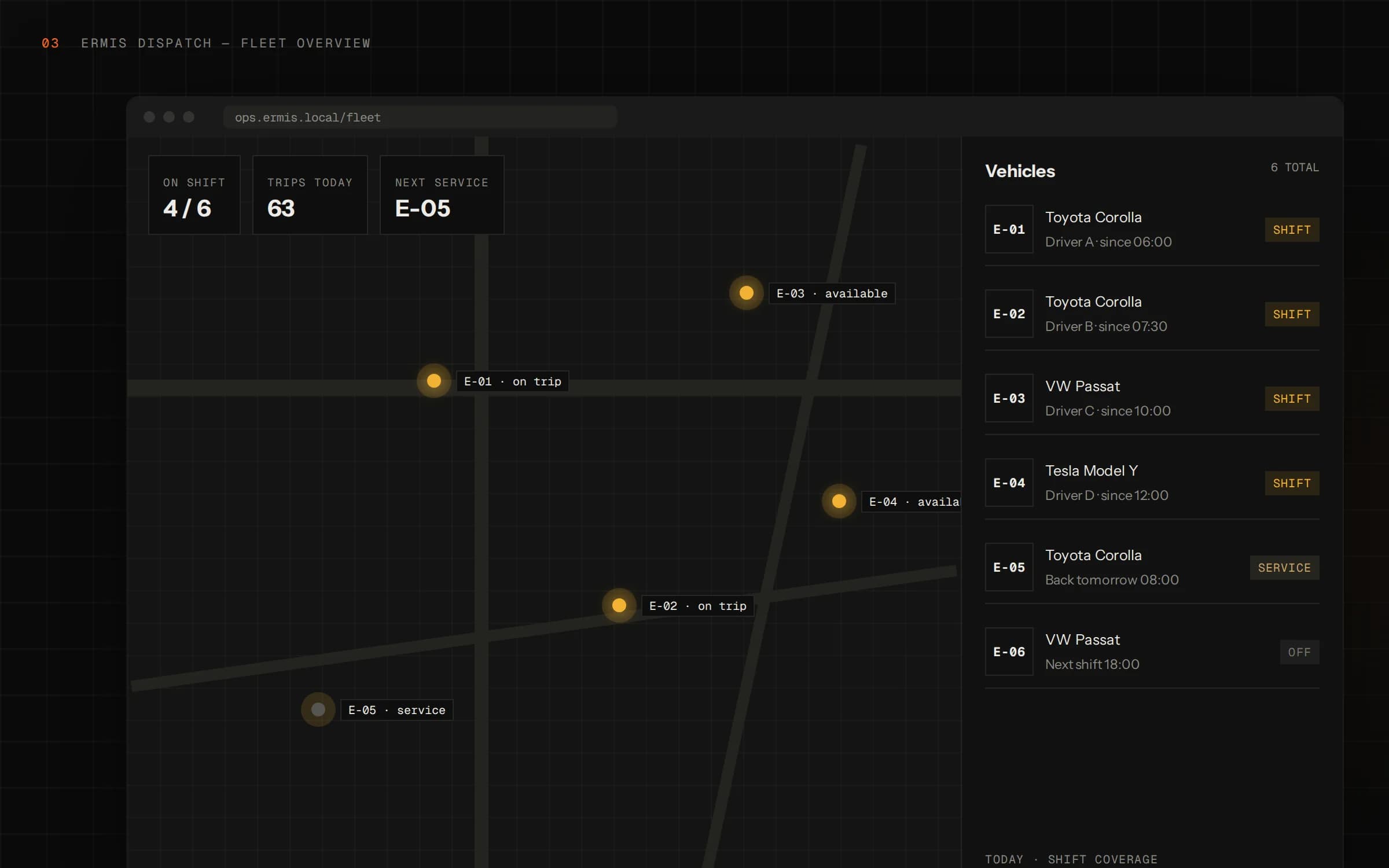The height and width of the screenshot is (868, 1389).
Task: Click the grey E-05 service map marker dot
Action: [x=318, y=709]
